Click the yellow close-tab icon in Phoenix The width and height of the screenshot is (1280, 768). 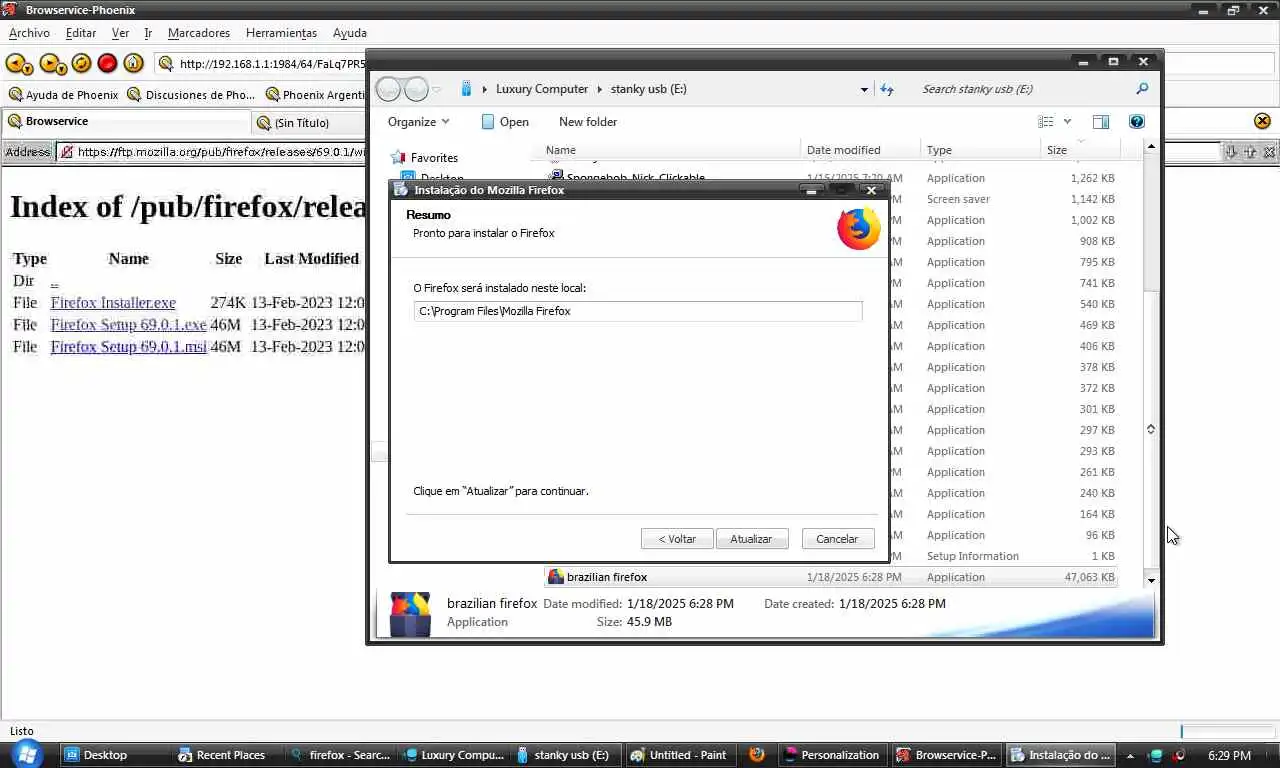[1262, 121]
